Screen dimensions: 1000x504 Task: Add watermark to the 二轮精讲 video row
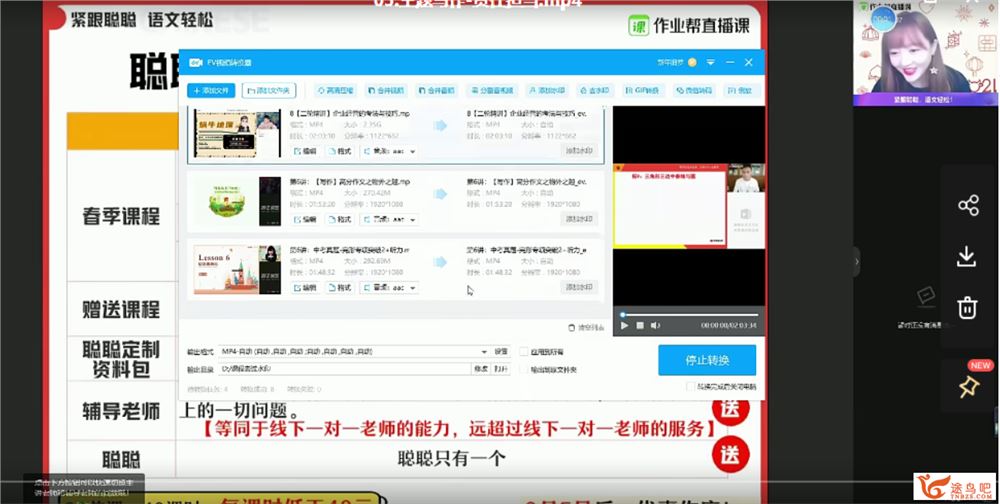click(579, 151)
